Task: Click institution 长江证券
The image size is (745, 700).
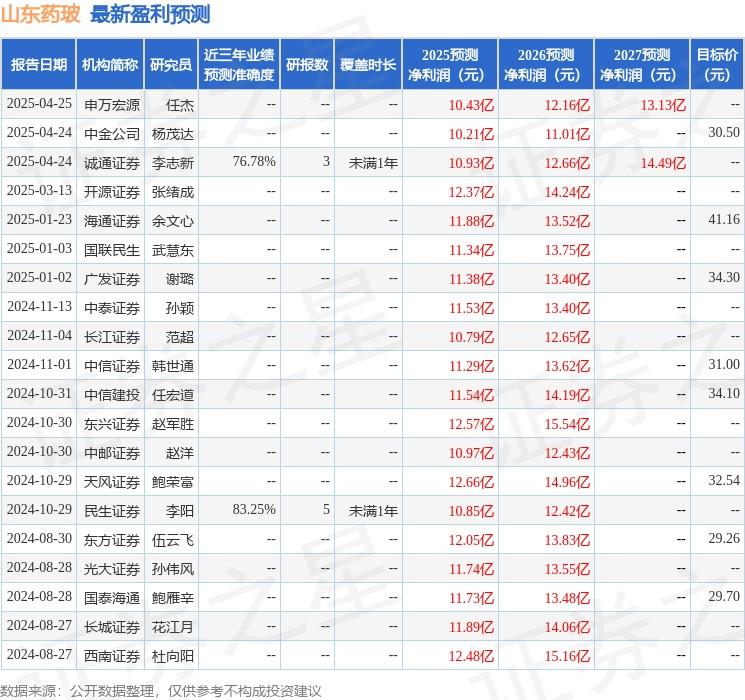Action: (x=112, y=336)
